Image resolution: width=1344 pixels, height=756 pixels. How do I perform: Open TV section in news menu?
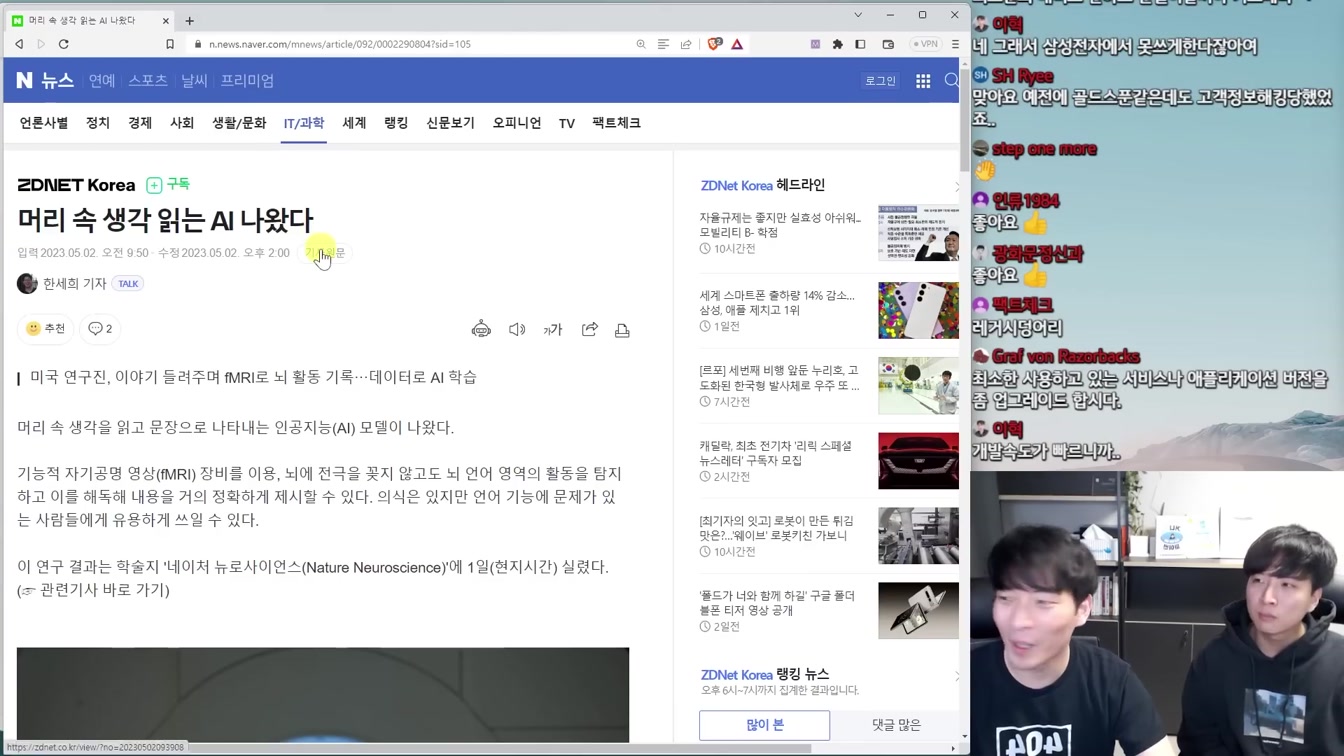tap(567, 124)
